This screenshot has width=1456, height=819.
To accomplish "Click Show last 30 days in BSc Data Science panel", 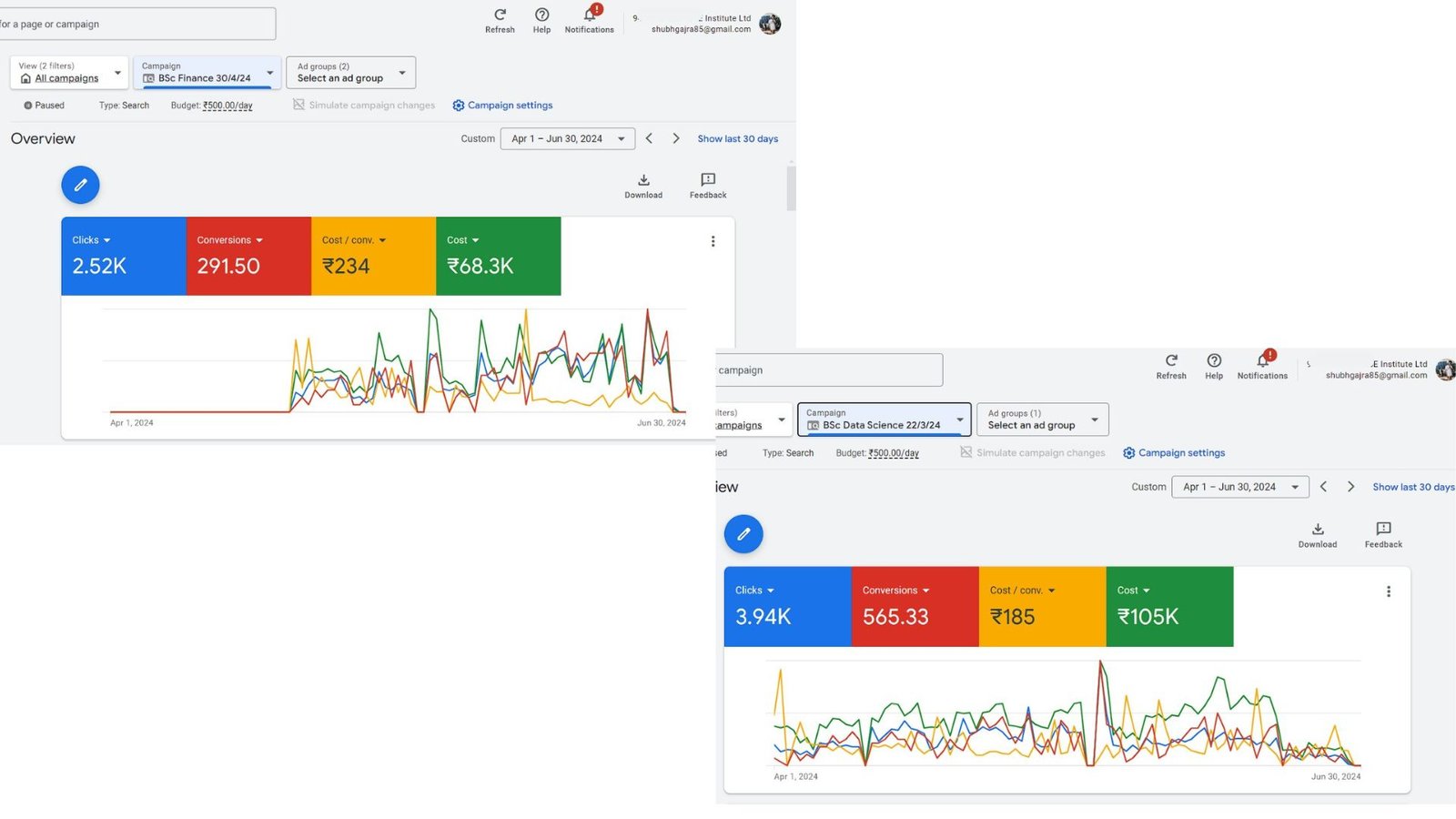I will (1413, 487).
